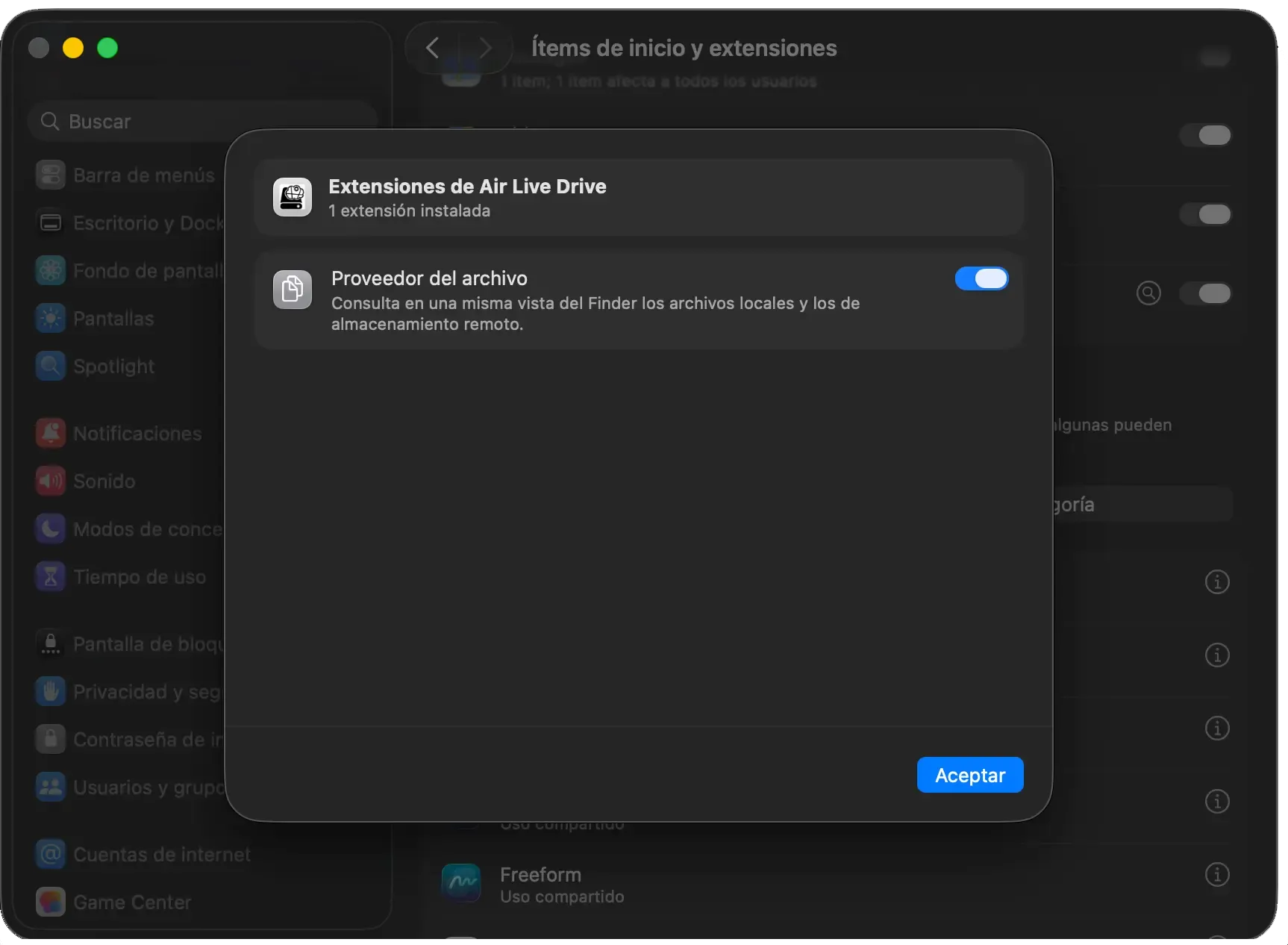Click the Notificaciones bell icon
This screenshot has width=1288, height=945.
[x=51, y=433]
